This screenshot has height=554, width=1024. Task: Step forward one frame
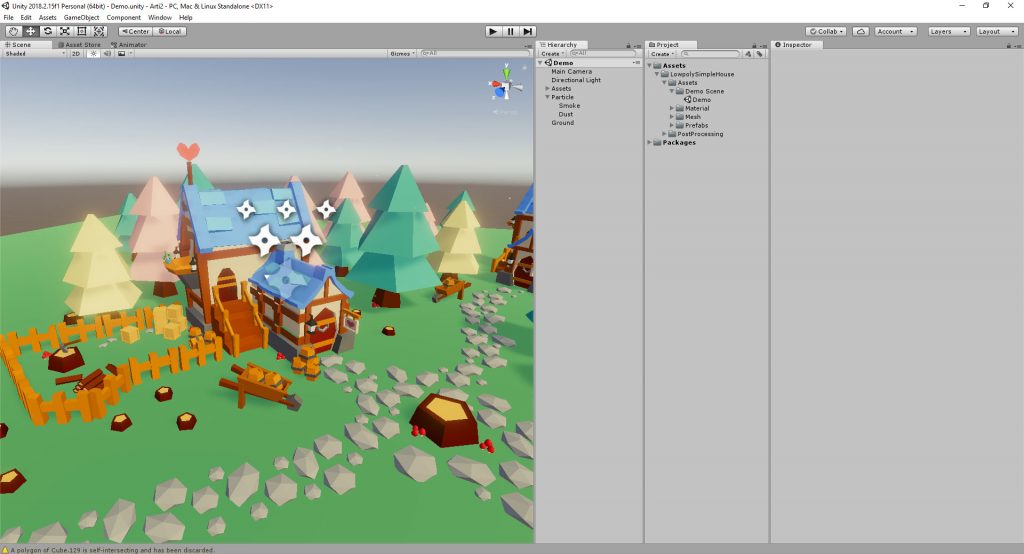click(528, 31)
